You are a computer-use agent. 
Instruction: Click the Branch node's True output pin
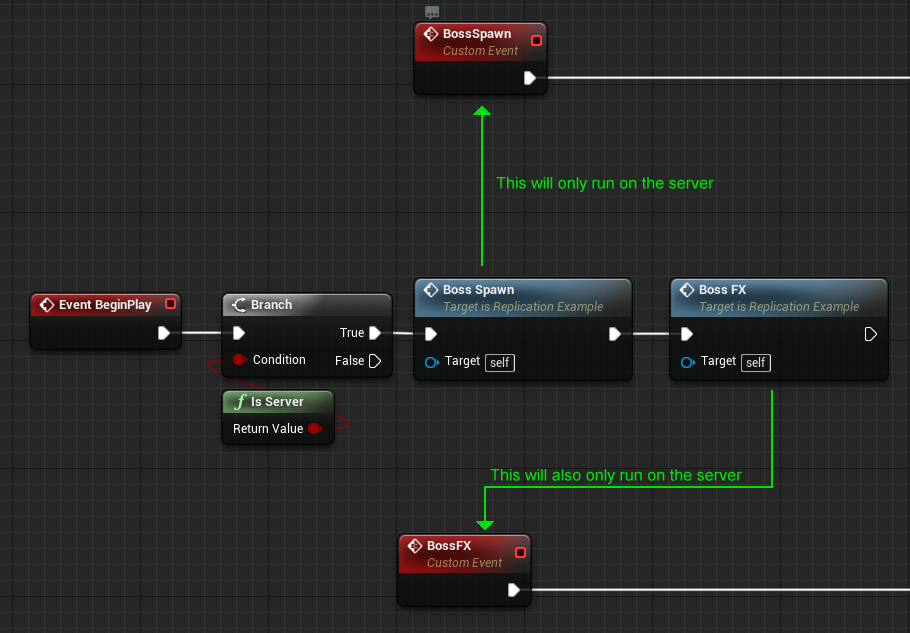tap(374, 333)
